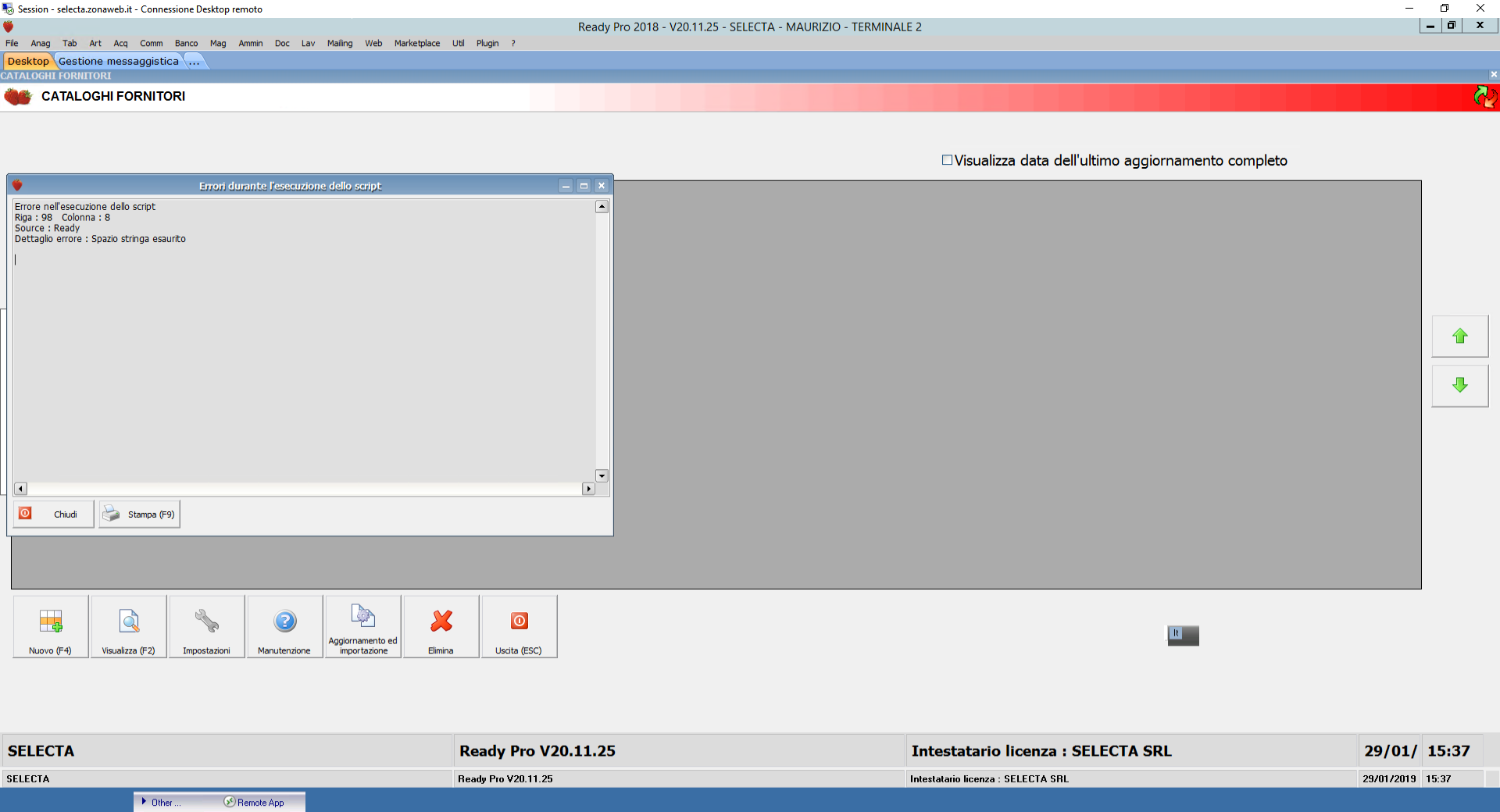Click 'Riga : 98 Colonna : 8' line
Screen dimensions: 1500x812
(62, 218)
